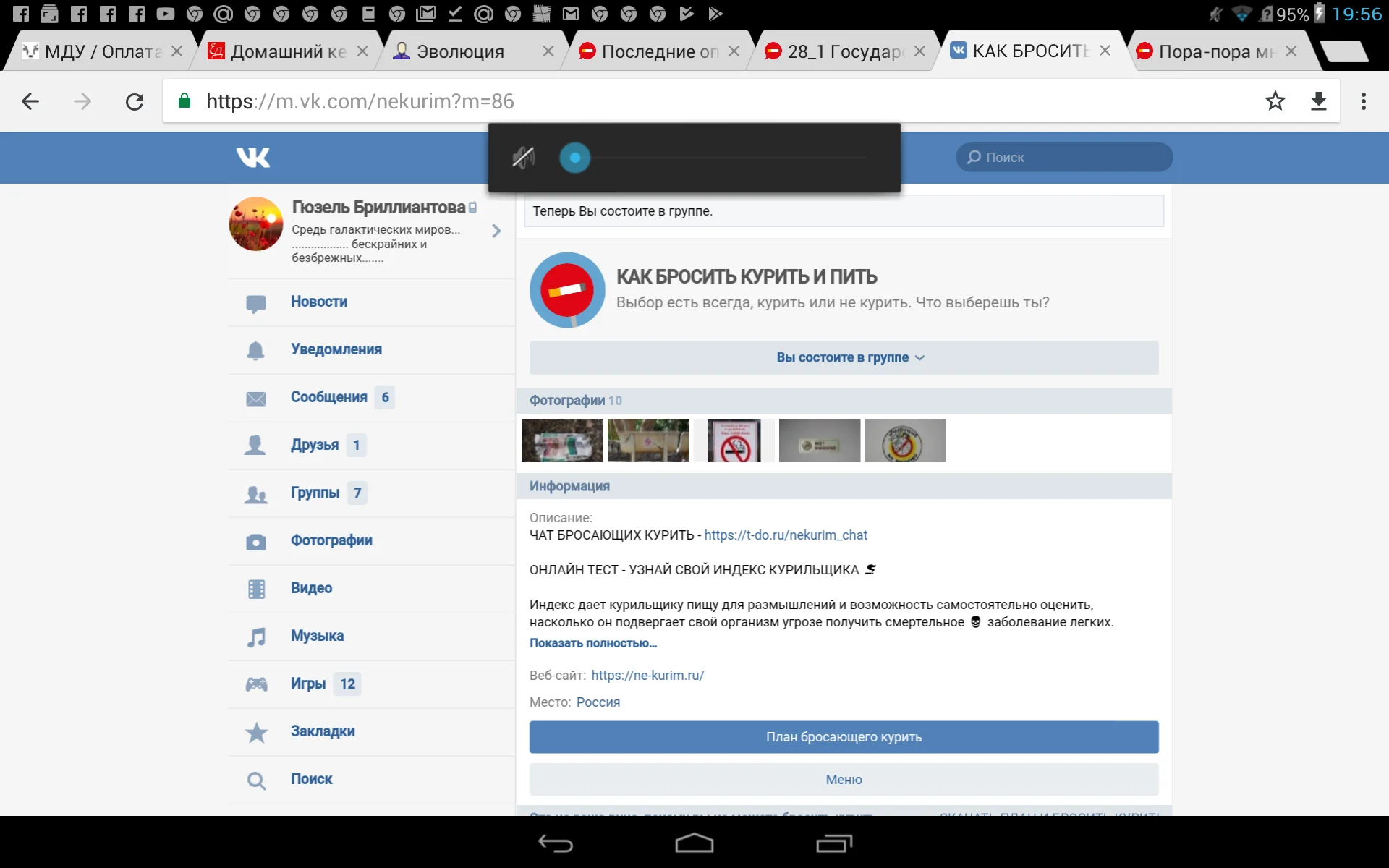Bookmark page with star icon

[x=1275, y=101]
